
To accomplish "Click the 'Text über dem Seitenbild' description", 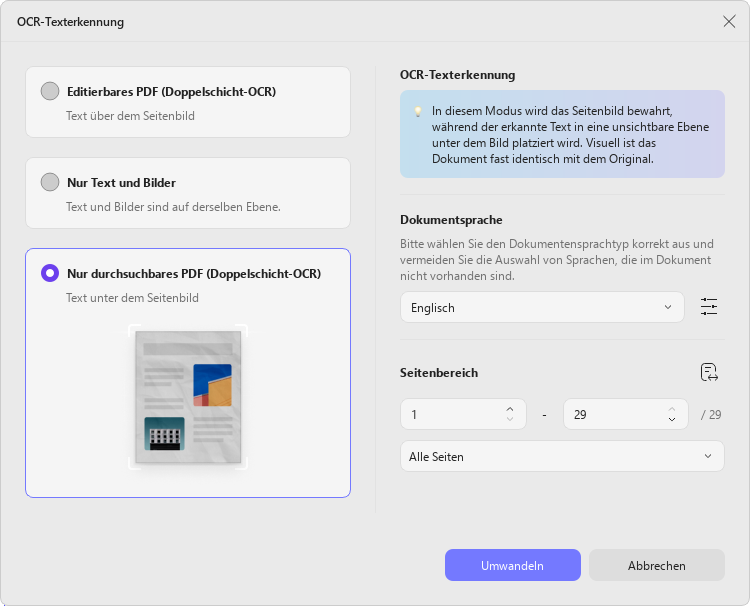I will pos(130,116).
